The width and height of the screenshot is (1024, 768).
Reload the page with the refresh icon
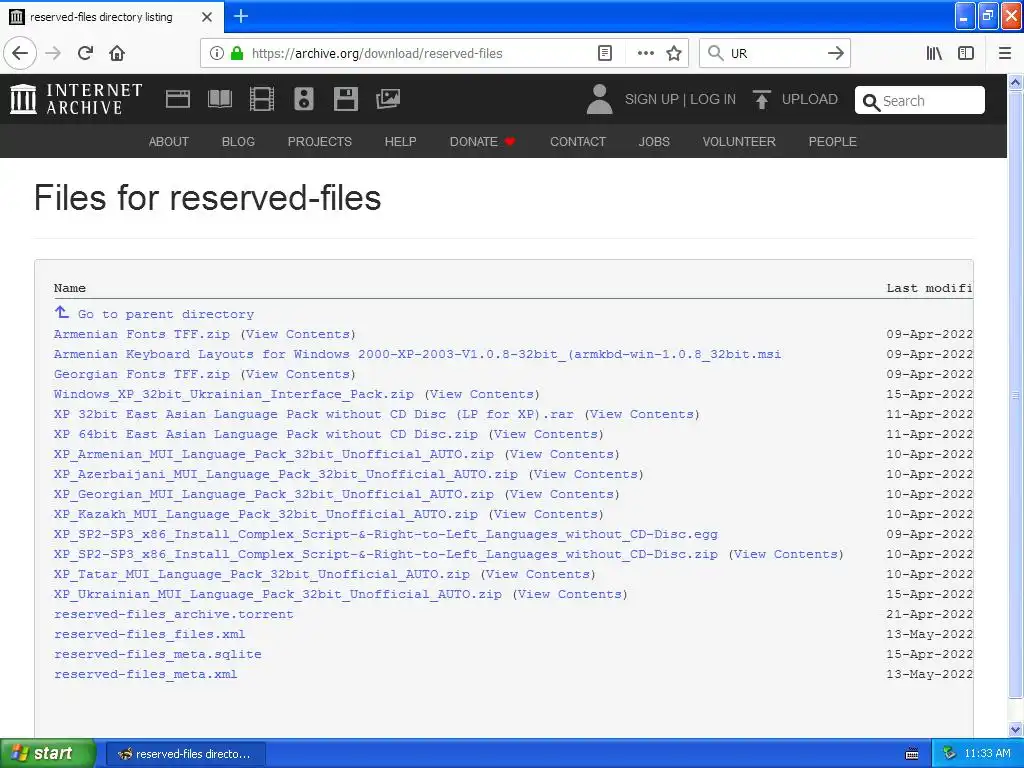point(86,53)
